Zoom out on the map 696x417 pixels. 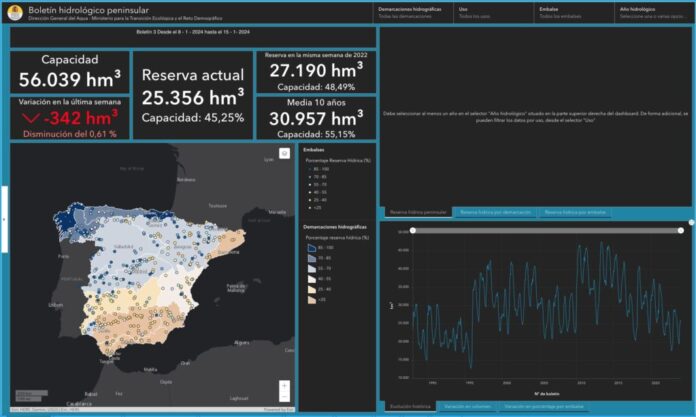pyautogui.click(x=285, y=397)
